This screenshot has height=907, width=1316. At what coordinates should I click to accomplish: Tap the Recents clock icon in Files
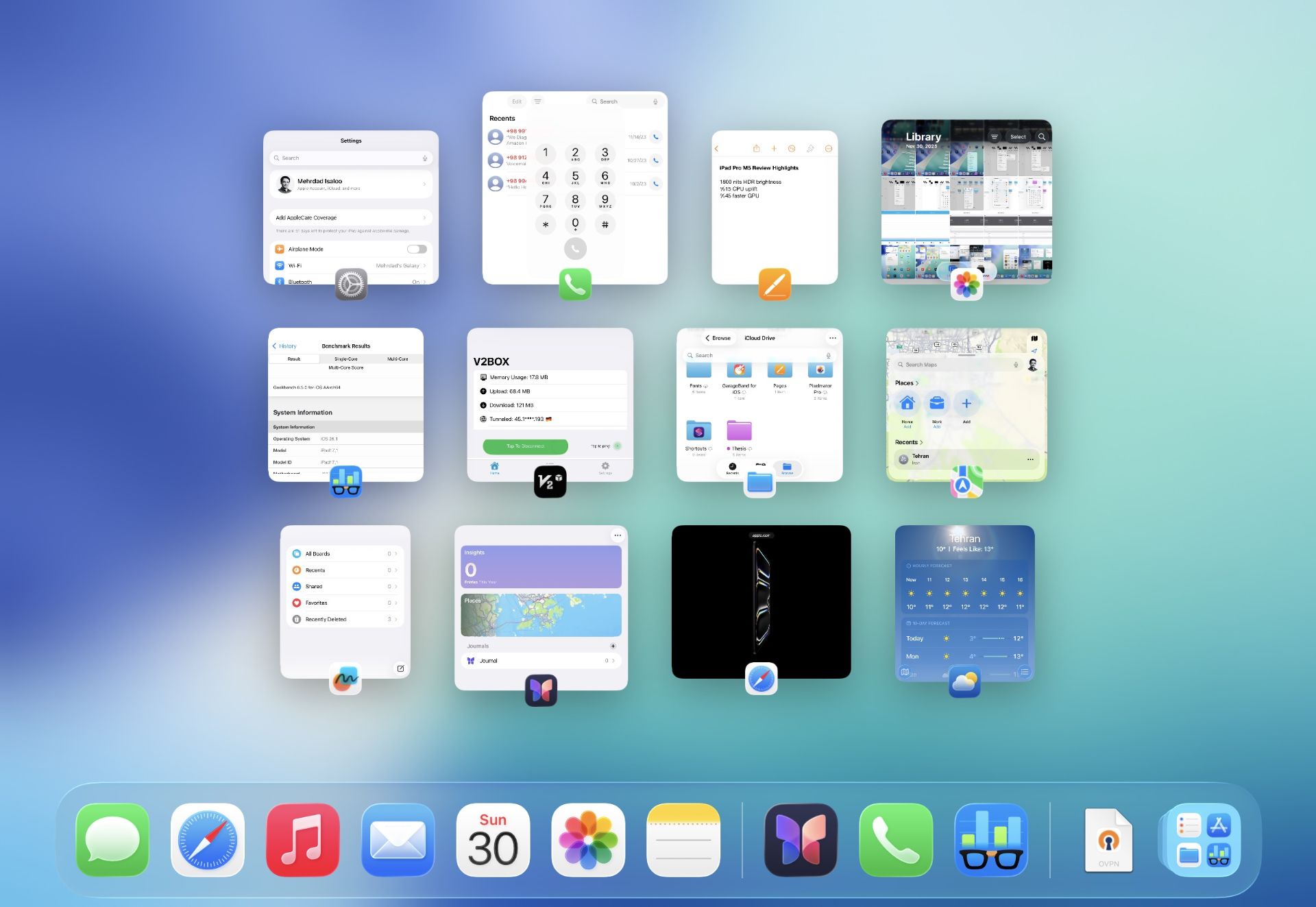point(733,466)
